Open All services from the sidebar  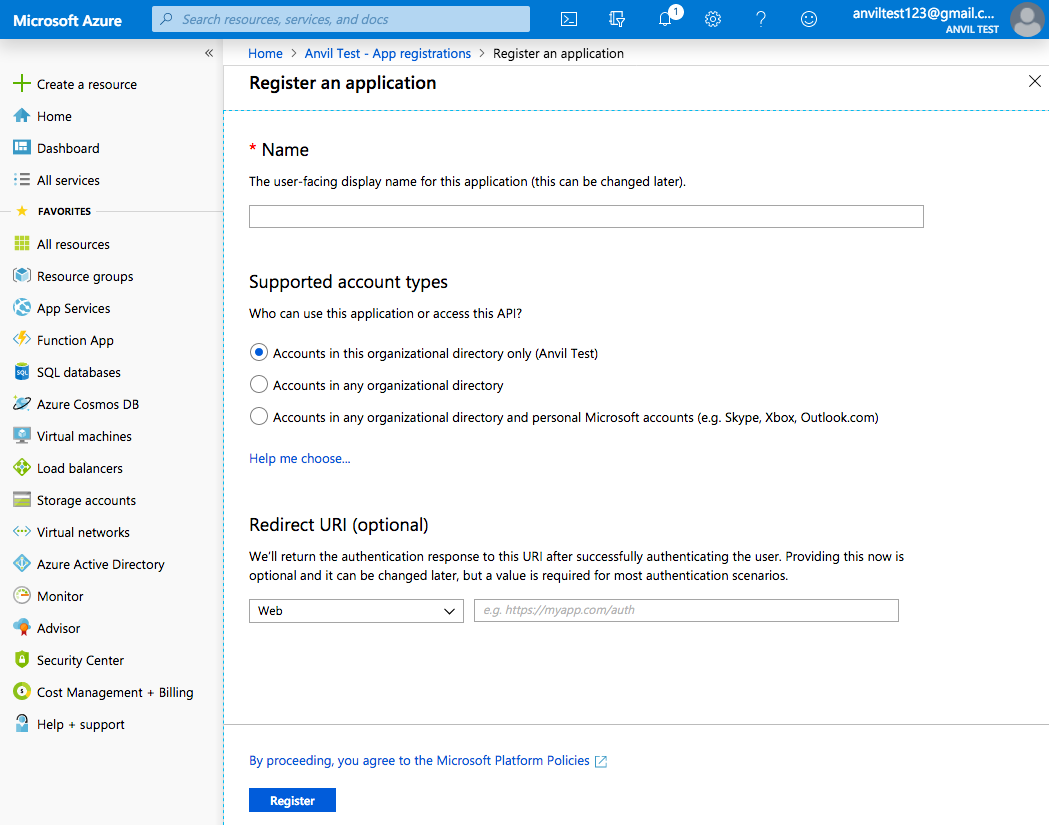click(x=67, y=179)
